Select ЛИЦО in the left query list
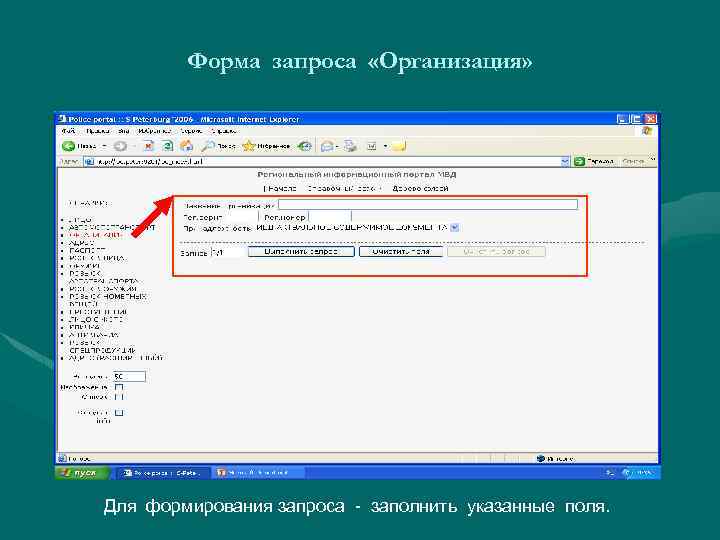 pos(80,220)
